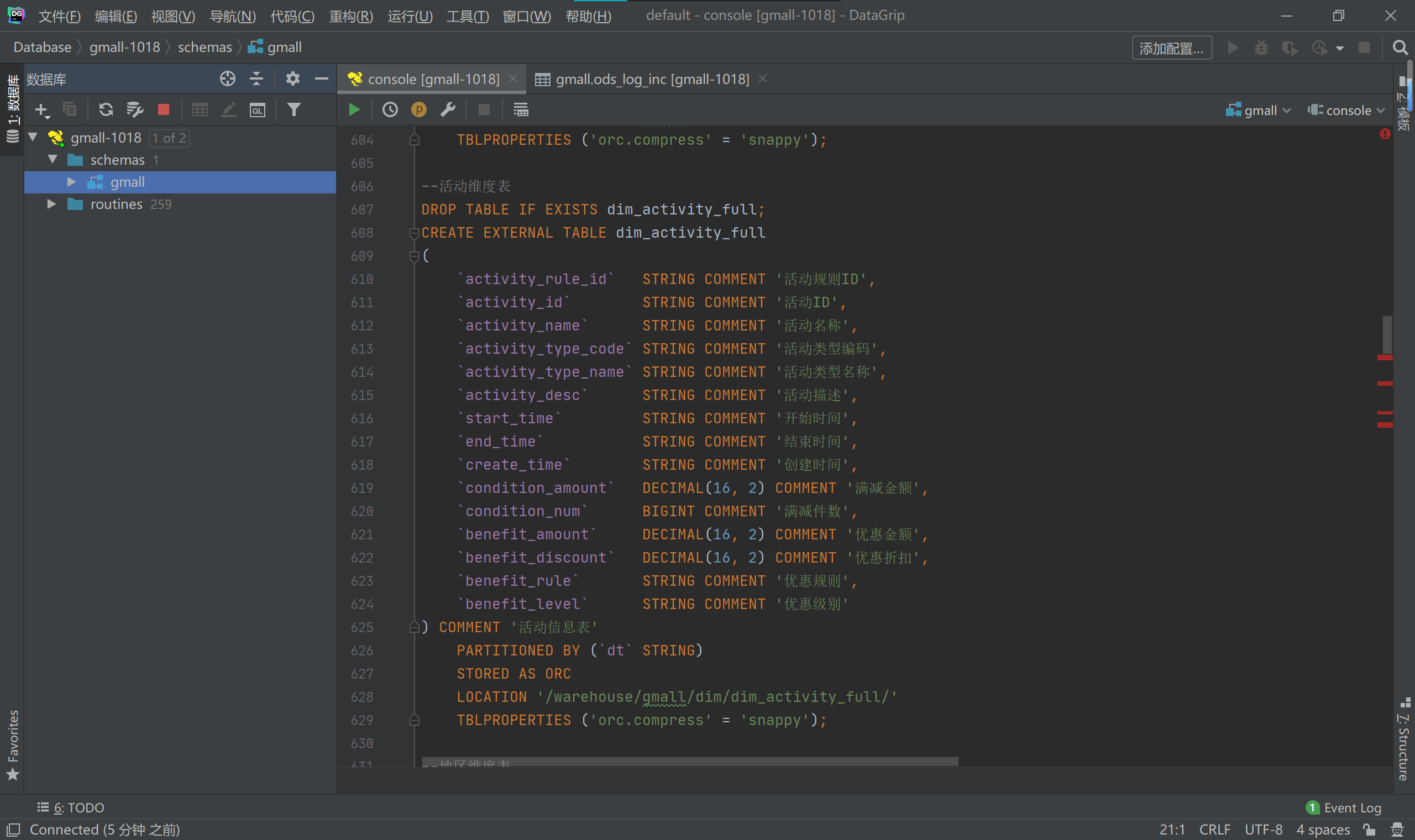Toggle transaction mode P icon
Image resolution: width=1415 pixels, height=840 pixels.
tap(419, 110)
